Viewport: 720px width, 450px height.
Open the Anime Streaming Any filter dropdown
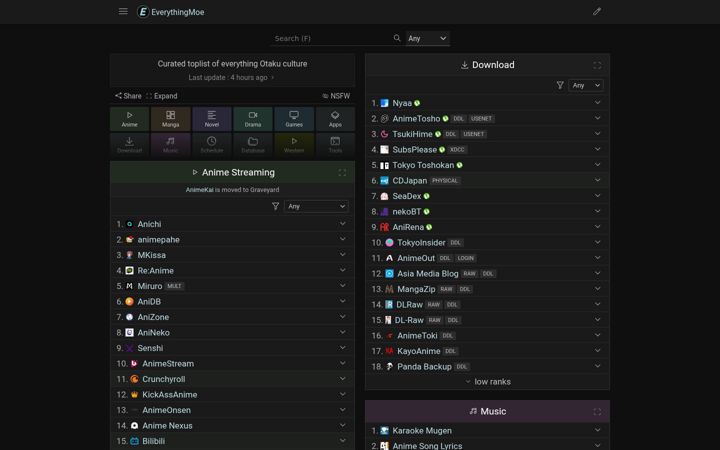[x=316, y=206]
